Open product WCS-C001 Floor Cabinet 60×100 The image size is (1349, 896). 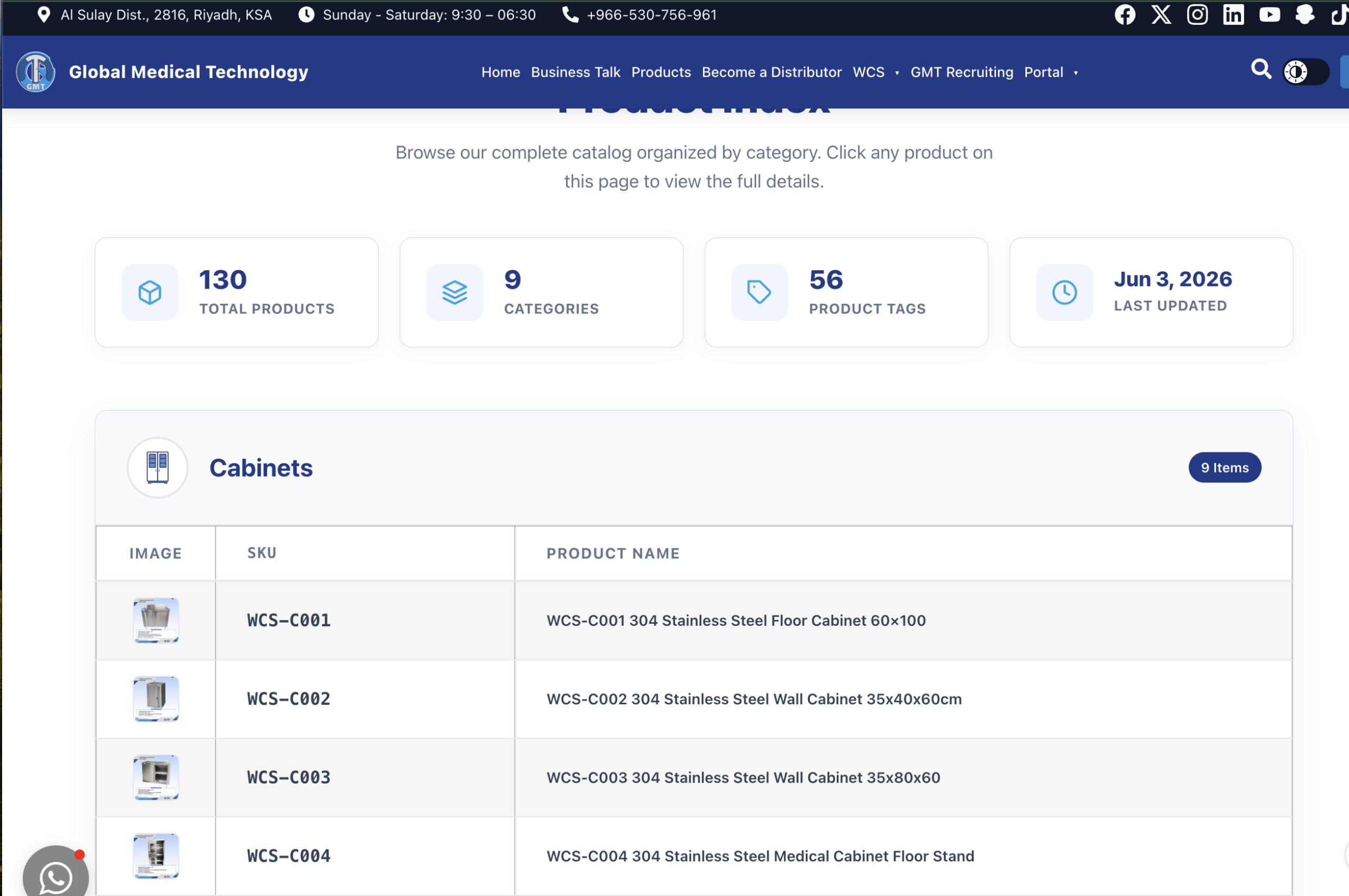click(x=736, y=621)
